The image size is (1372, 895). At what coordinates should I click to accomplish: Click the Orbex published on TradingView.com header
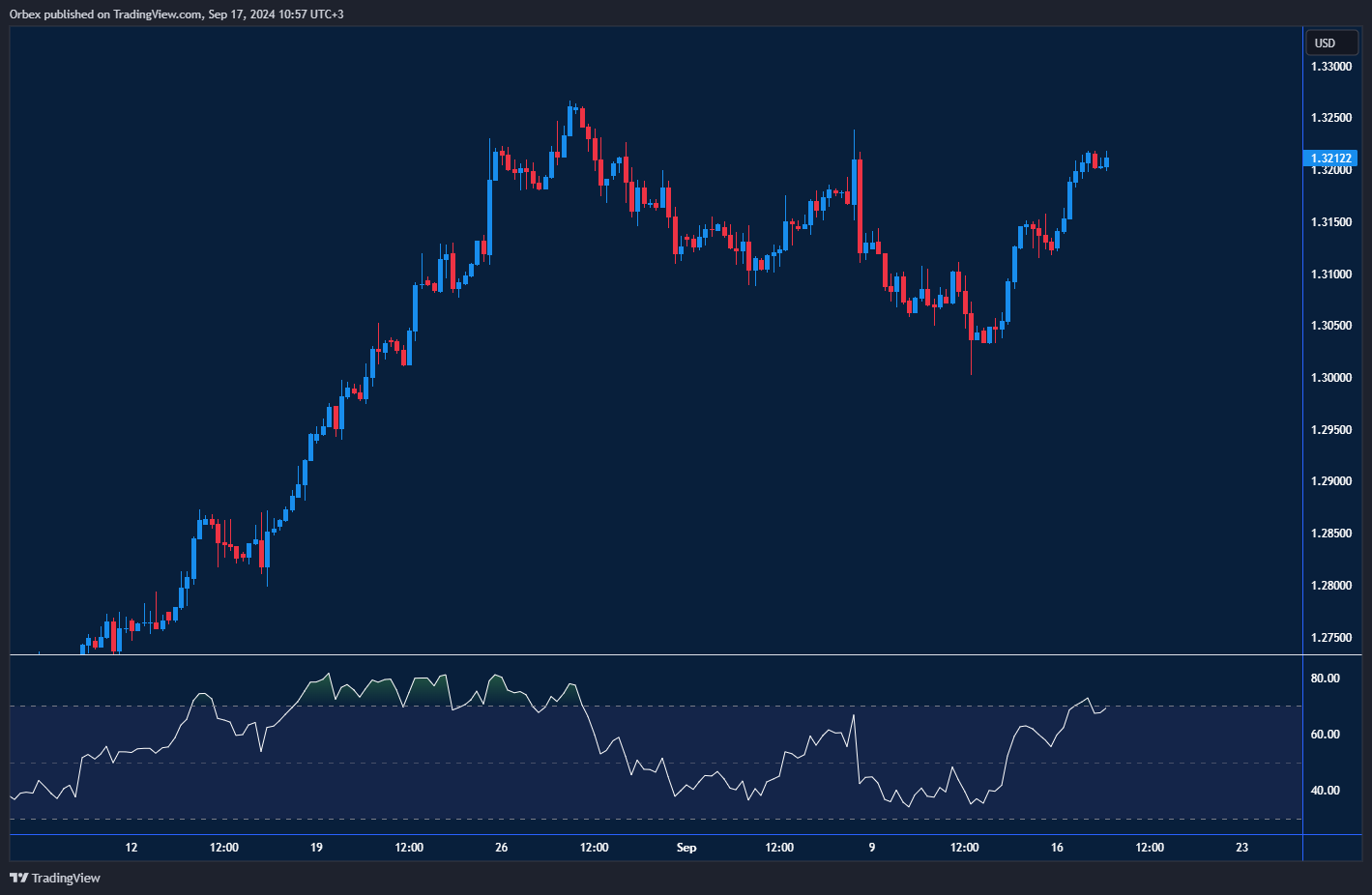tap(176, 14)
